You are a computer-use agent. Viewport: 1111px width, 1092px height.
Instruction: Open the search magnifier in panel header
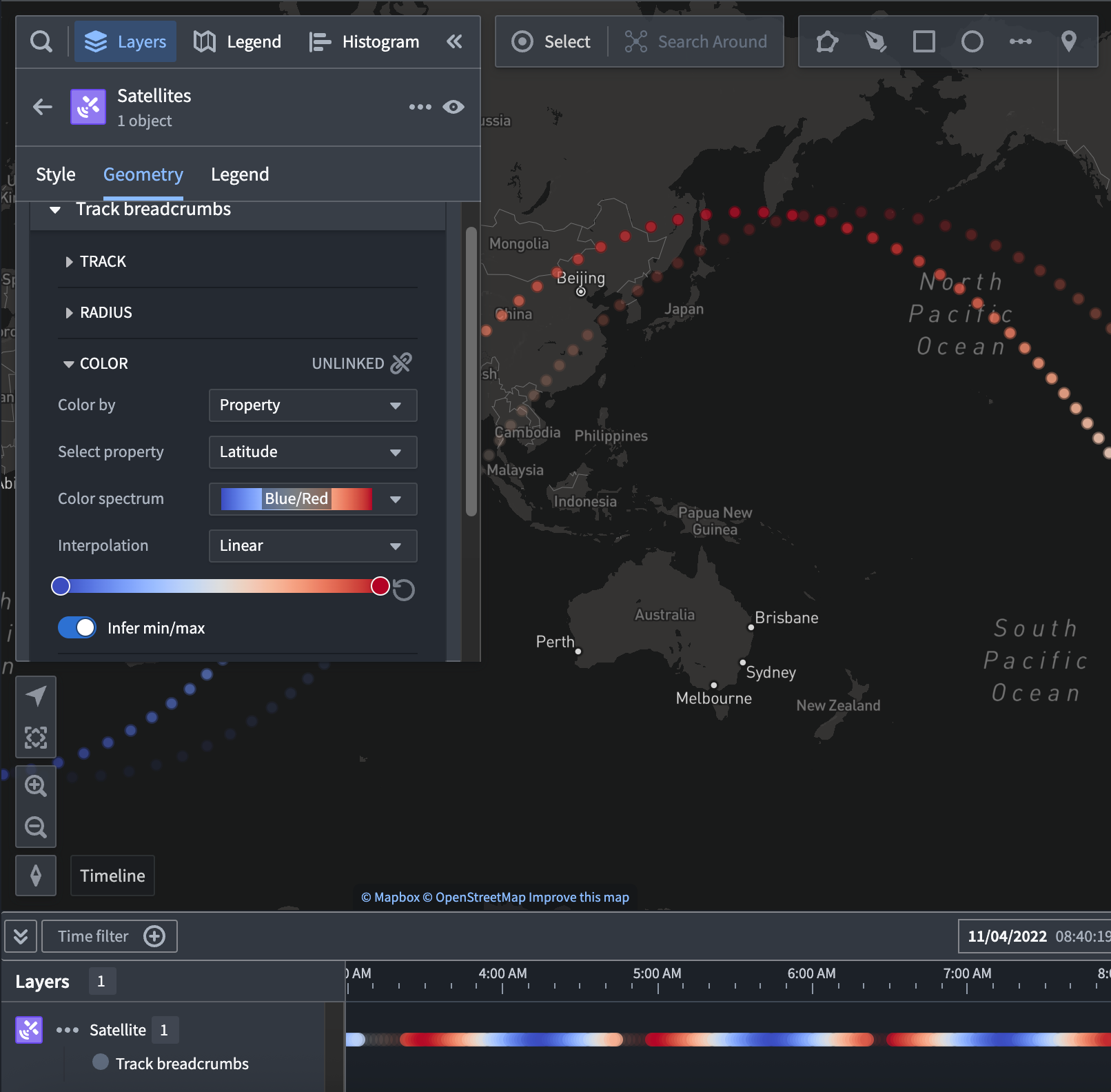pyautogui.click(x=41, y=42)
